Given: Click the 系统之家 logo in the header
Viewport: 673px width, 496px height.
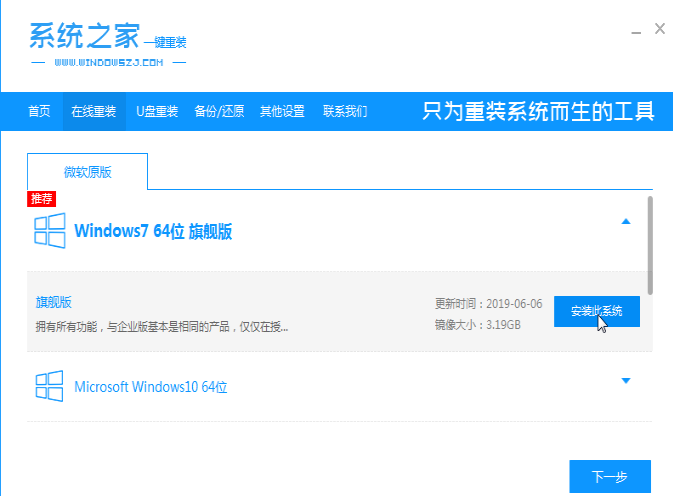Looking at the screenshot, I should click(108, 44).
